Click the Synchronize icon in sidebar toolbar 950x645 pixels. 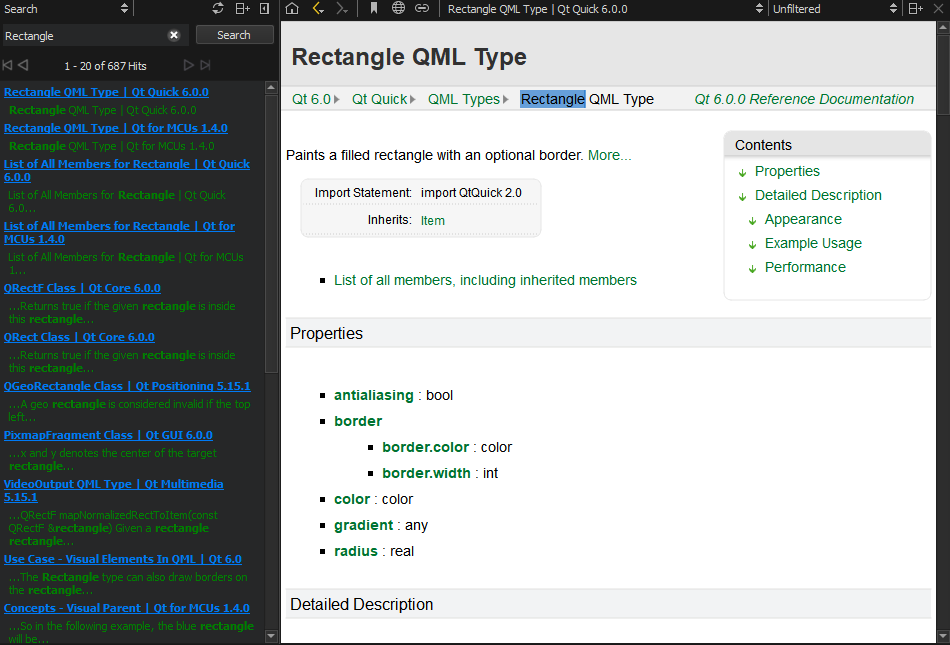[x=218, y=9]
